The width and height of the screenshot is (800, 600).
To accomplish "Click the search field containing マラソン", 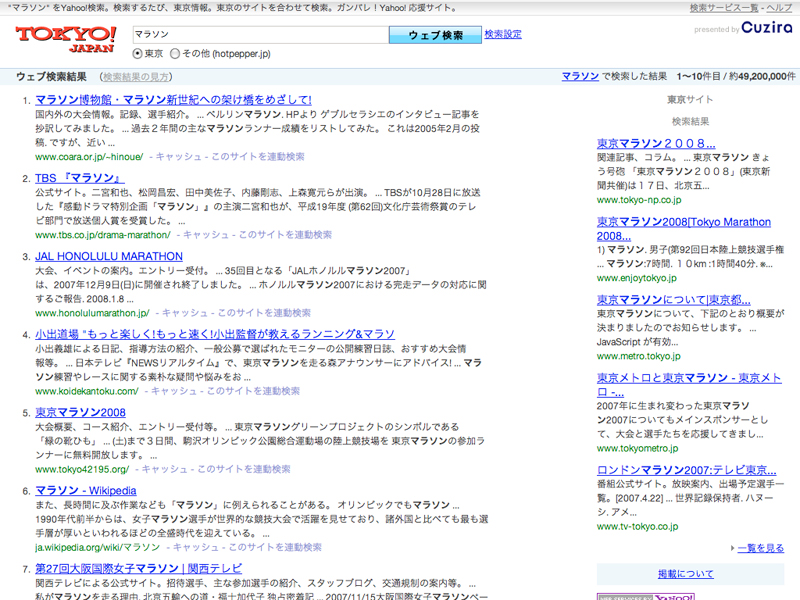I will [x=258, y=35].
